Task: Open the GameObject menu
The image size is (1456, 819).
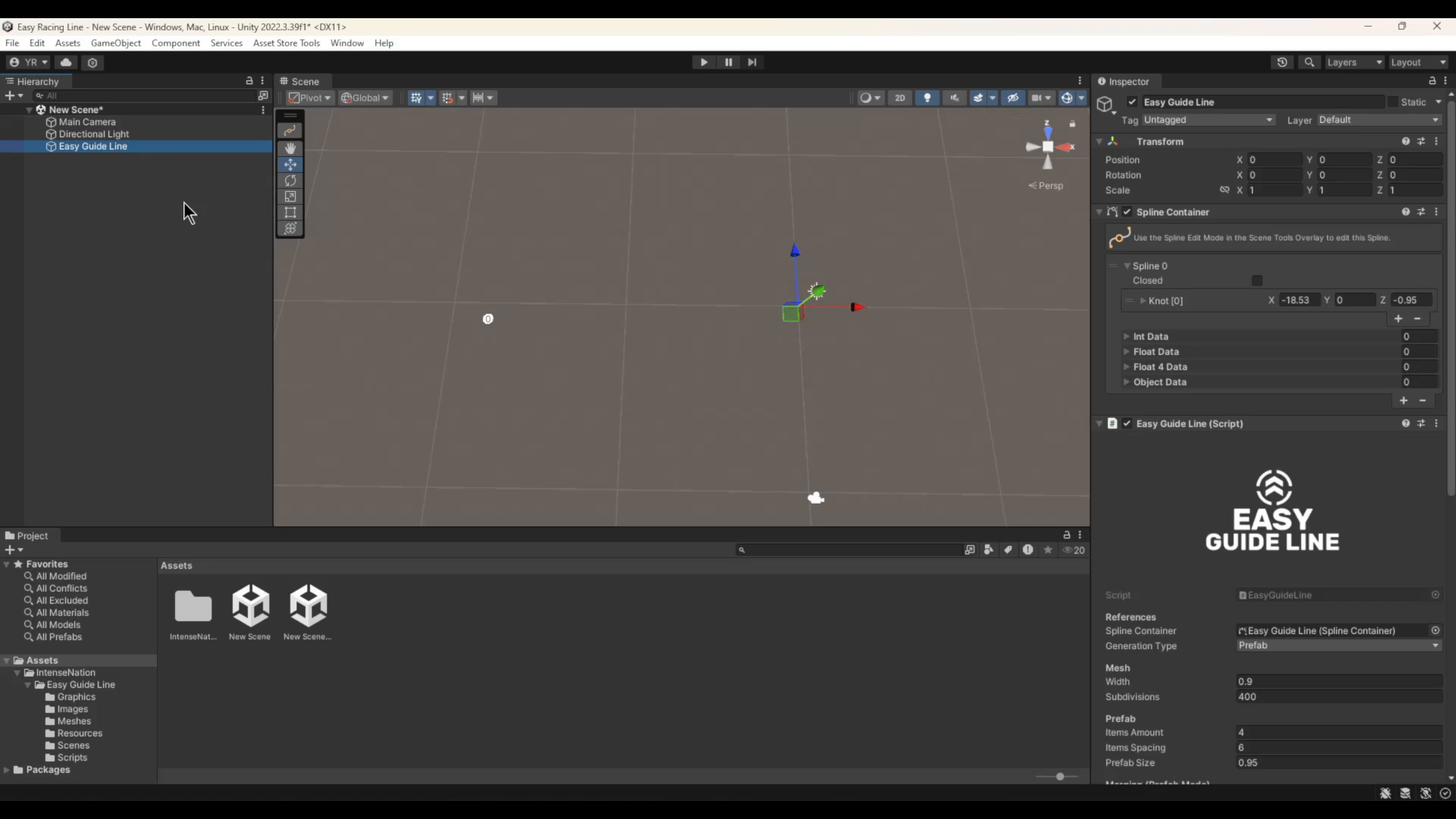Action: pyautogui.click(x=116, y=43)
